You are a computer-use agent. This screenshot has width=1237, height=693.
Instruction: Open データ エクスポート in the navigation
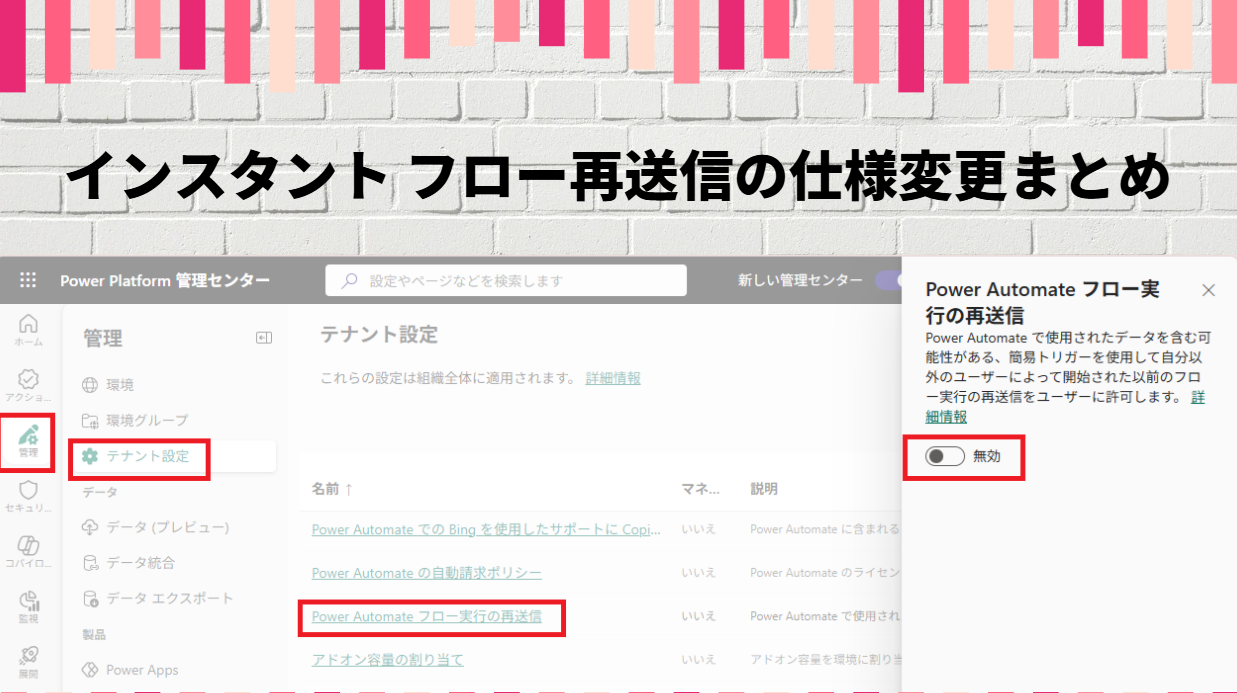pyautogui.click(x=169, y=598)
